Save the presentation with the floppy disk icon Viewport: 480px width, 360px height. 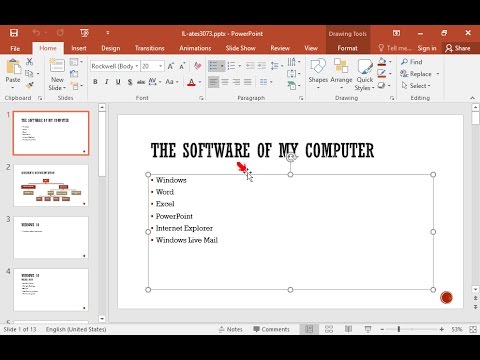(14, 33)
